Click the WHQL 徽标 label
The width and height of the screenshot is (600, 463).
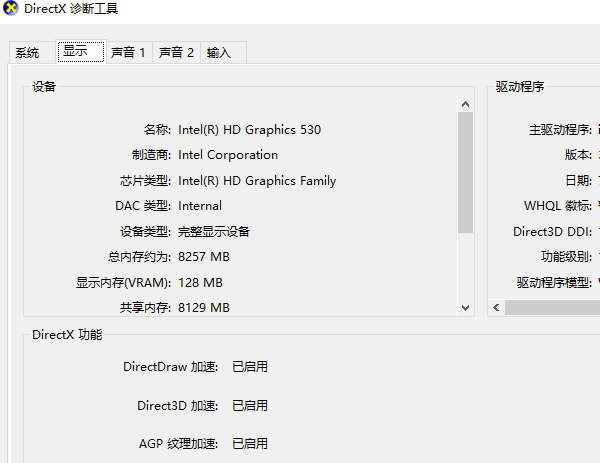[558, 206]
